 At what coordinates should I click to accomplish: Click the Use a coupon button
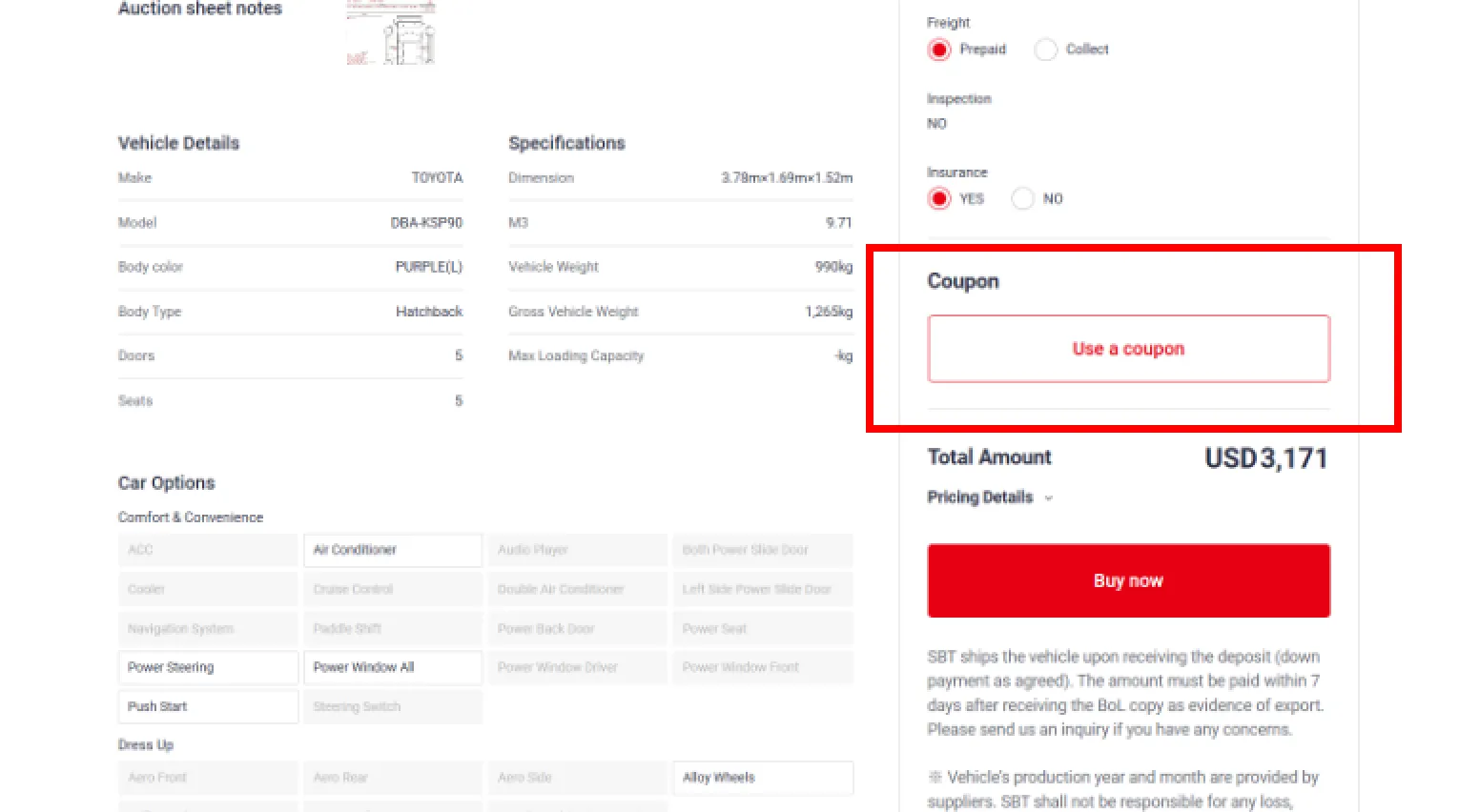point(1128,349)
